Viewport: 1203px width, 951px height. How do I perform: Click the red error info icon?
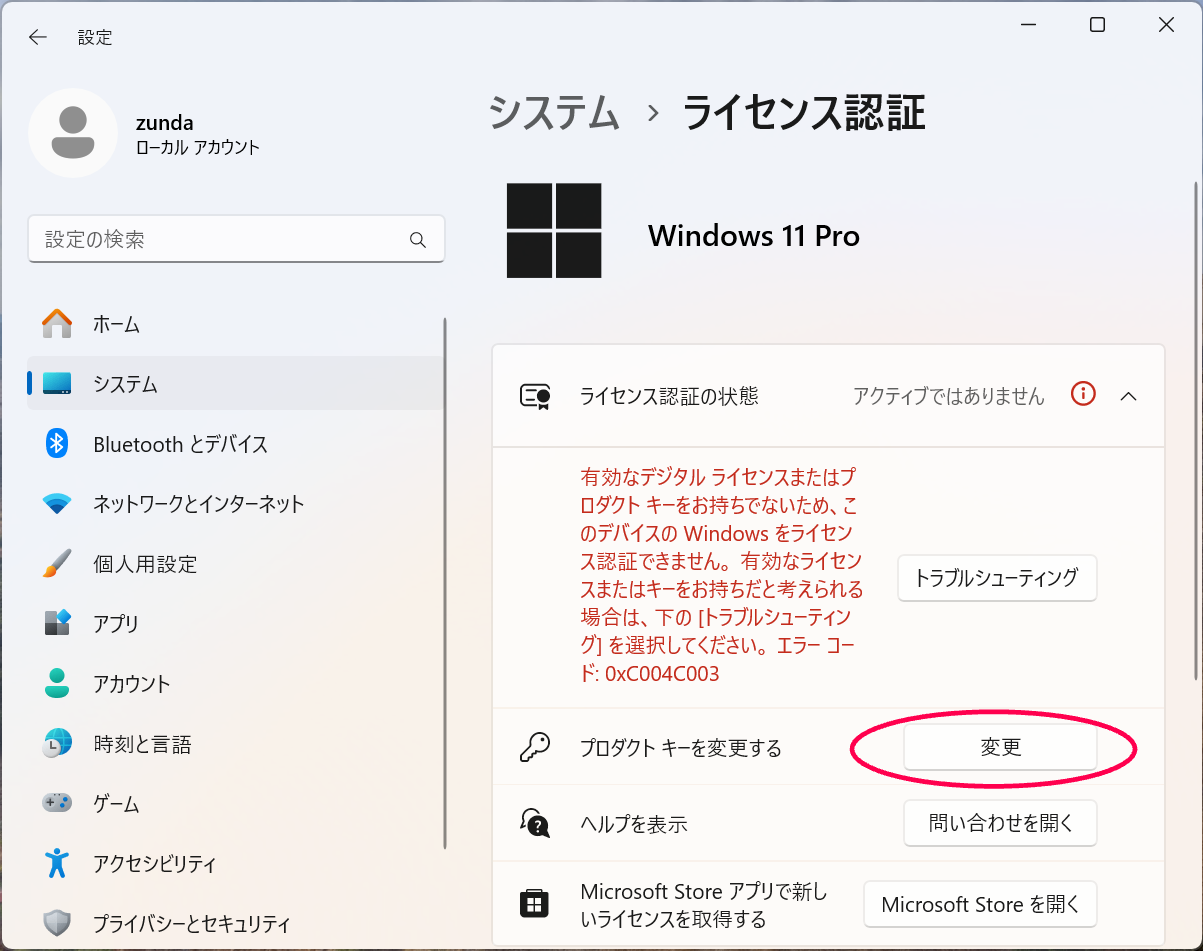(x=1082, y=395)
